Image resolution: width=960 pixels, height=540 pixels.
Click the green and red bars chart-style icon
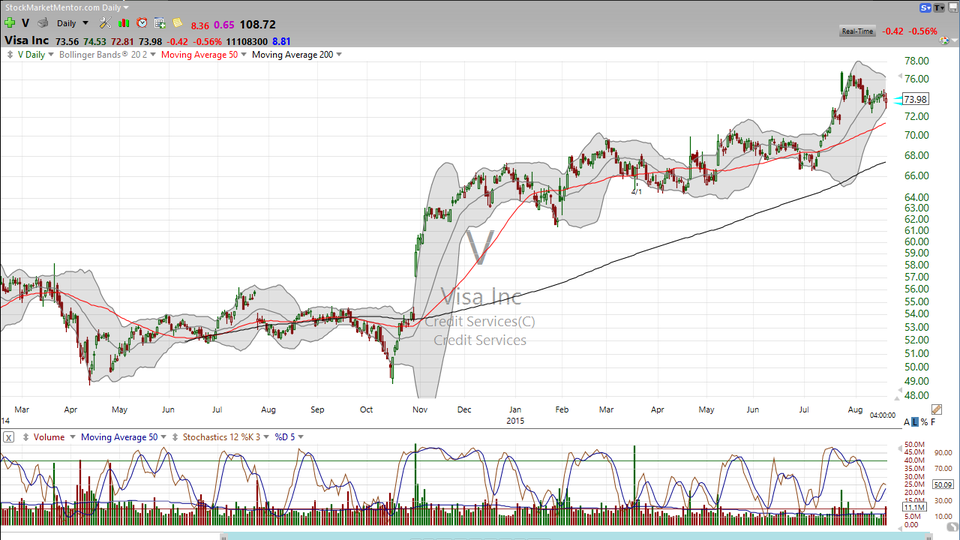[x=124, y=23]
